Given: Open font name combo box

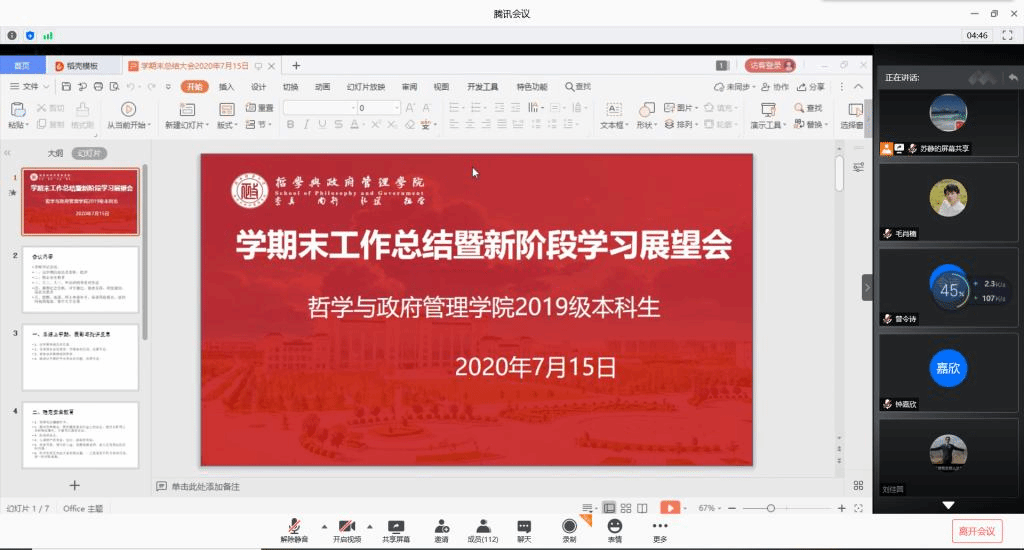Looking at the screenshot, I should coord(320,108).
